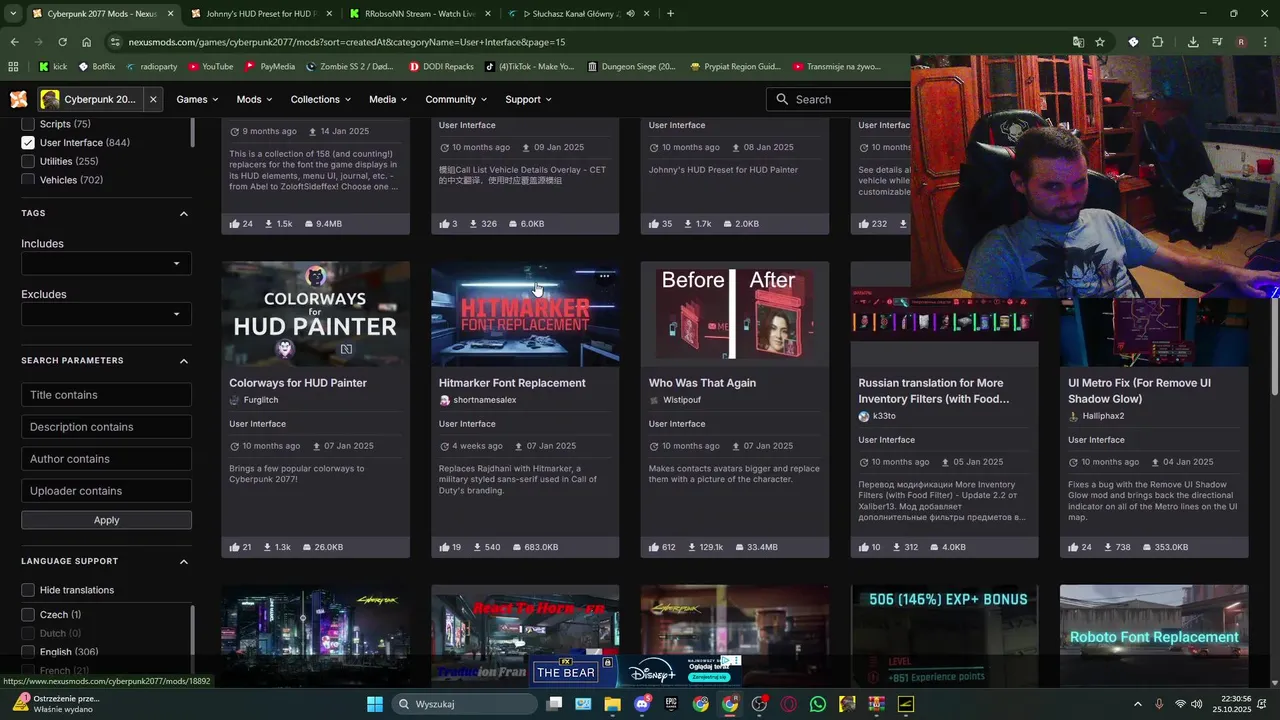Expand the Media menu dropdown
The height and width of the screenshot is (720, 1280).
[x=388, y=99]
